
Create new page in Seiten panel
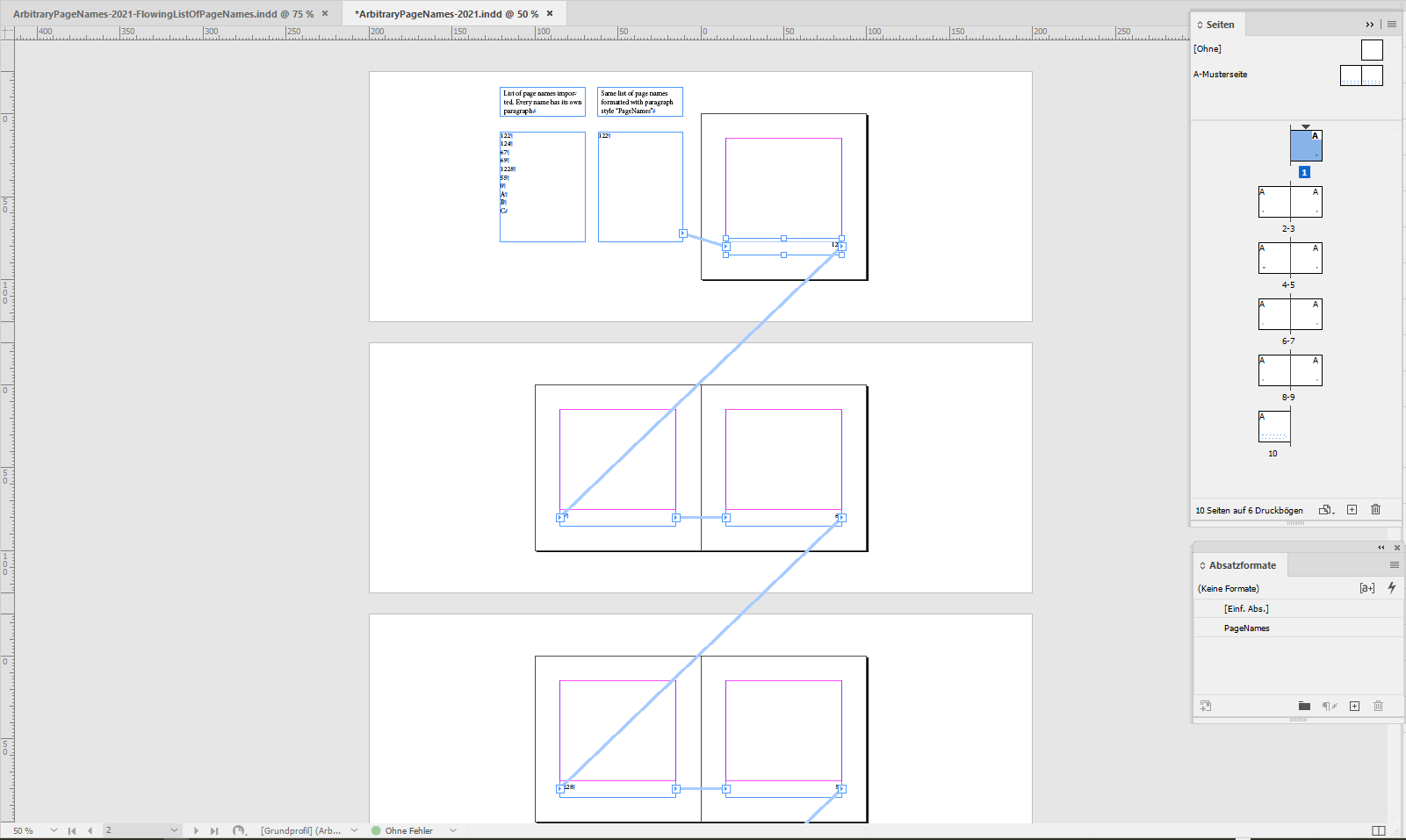(1352, 510)
